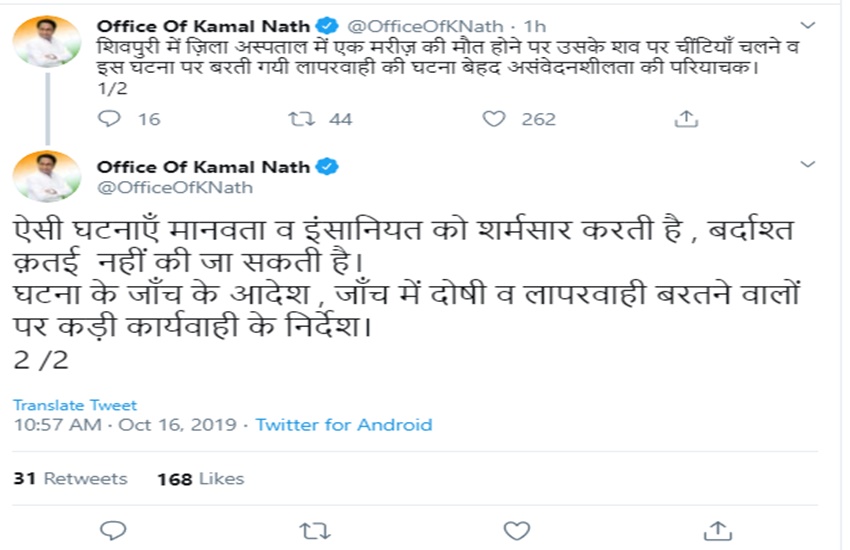Like the main 2/2 tweet
This screenshot has height=550, width=850.
click(x=515, y=528)
